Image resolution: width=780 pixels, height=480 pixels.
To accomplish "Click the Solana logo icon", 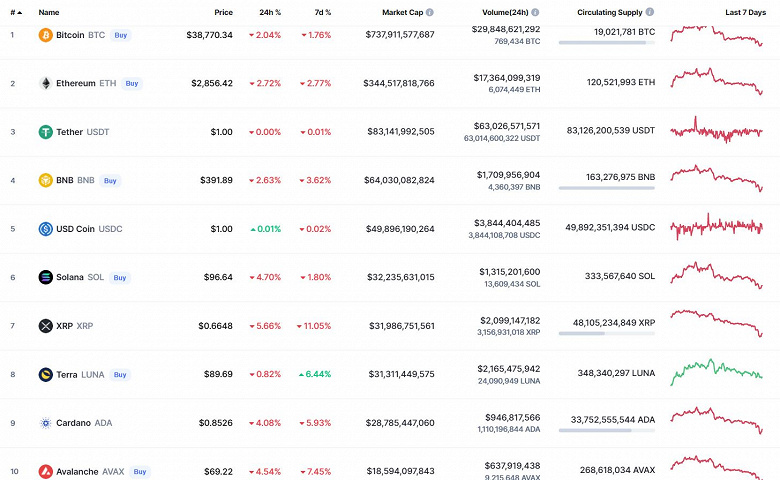I will pos(45,277).
